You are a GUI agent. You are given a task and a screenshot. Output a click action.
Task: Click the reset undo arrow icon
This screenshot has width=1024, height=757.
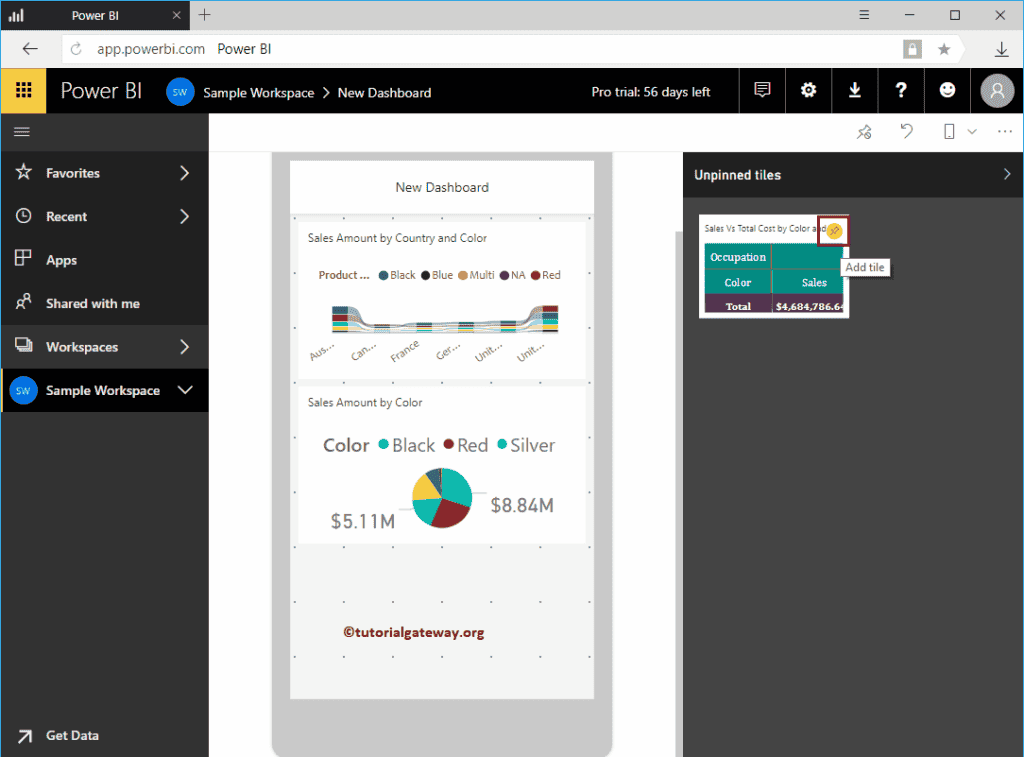906,131
